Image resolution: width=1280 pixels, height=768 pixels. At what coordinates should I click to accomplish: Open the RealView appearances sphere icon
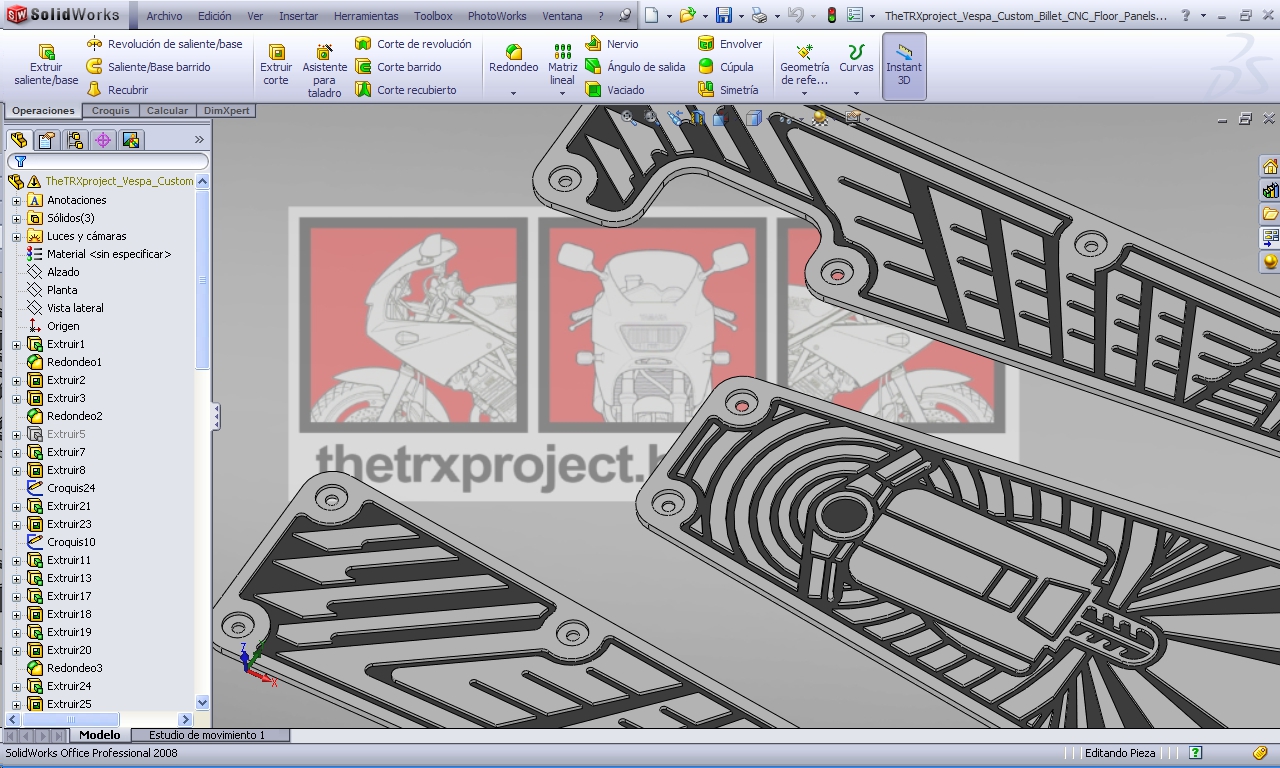(1270, 262)
